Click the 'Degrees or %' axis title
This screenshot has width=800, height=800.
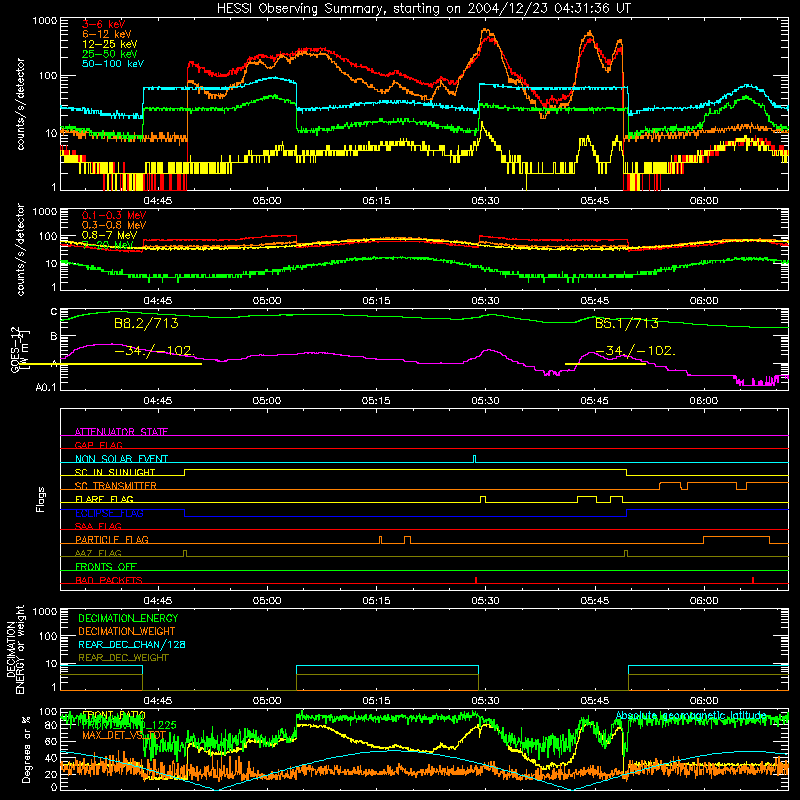26,749
